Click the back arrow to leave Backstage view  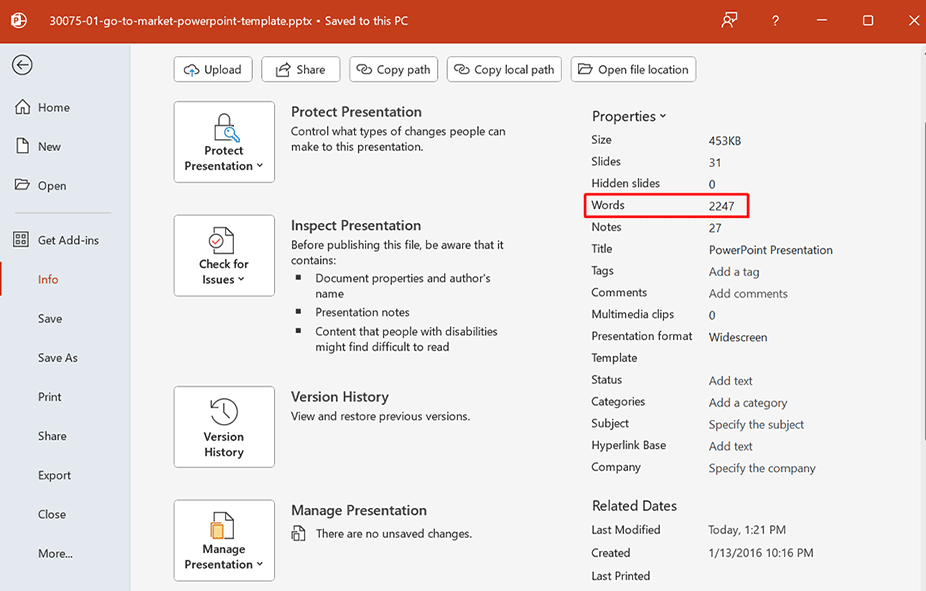21,65
